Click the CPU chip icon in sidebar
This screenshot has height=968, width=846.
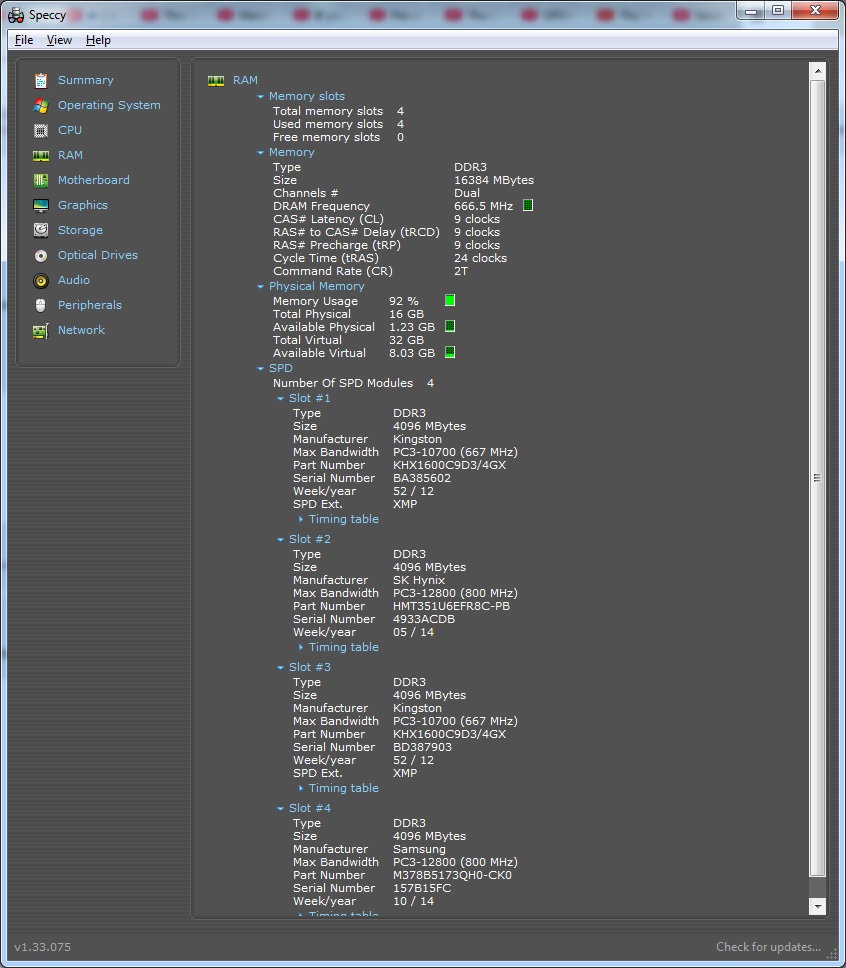click(41, 130)
